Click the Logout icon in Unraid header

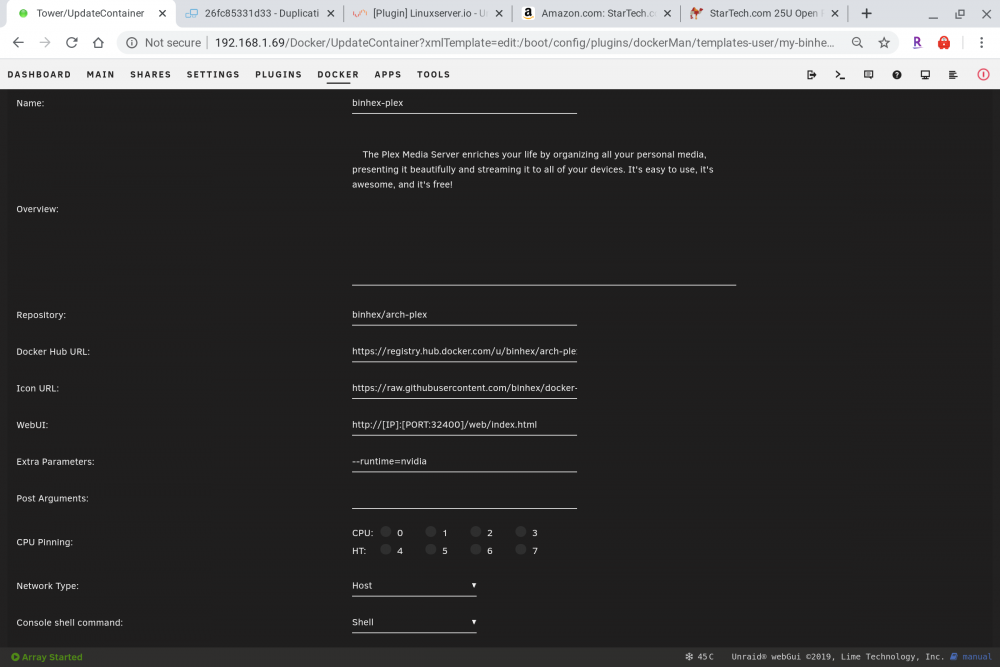811,75
